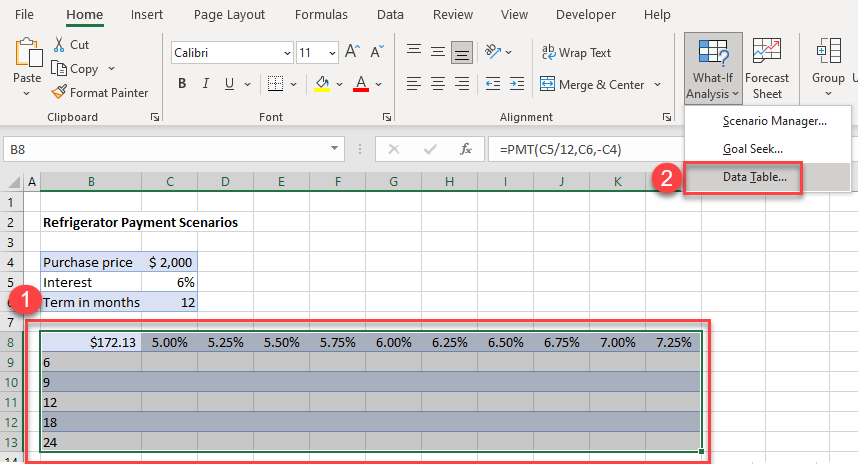This screenshot has height=464, width=858.
Task: Click the Merge & Center icon
Action: pyautogui.click(x=549, y=85)
